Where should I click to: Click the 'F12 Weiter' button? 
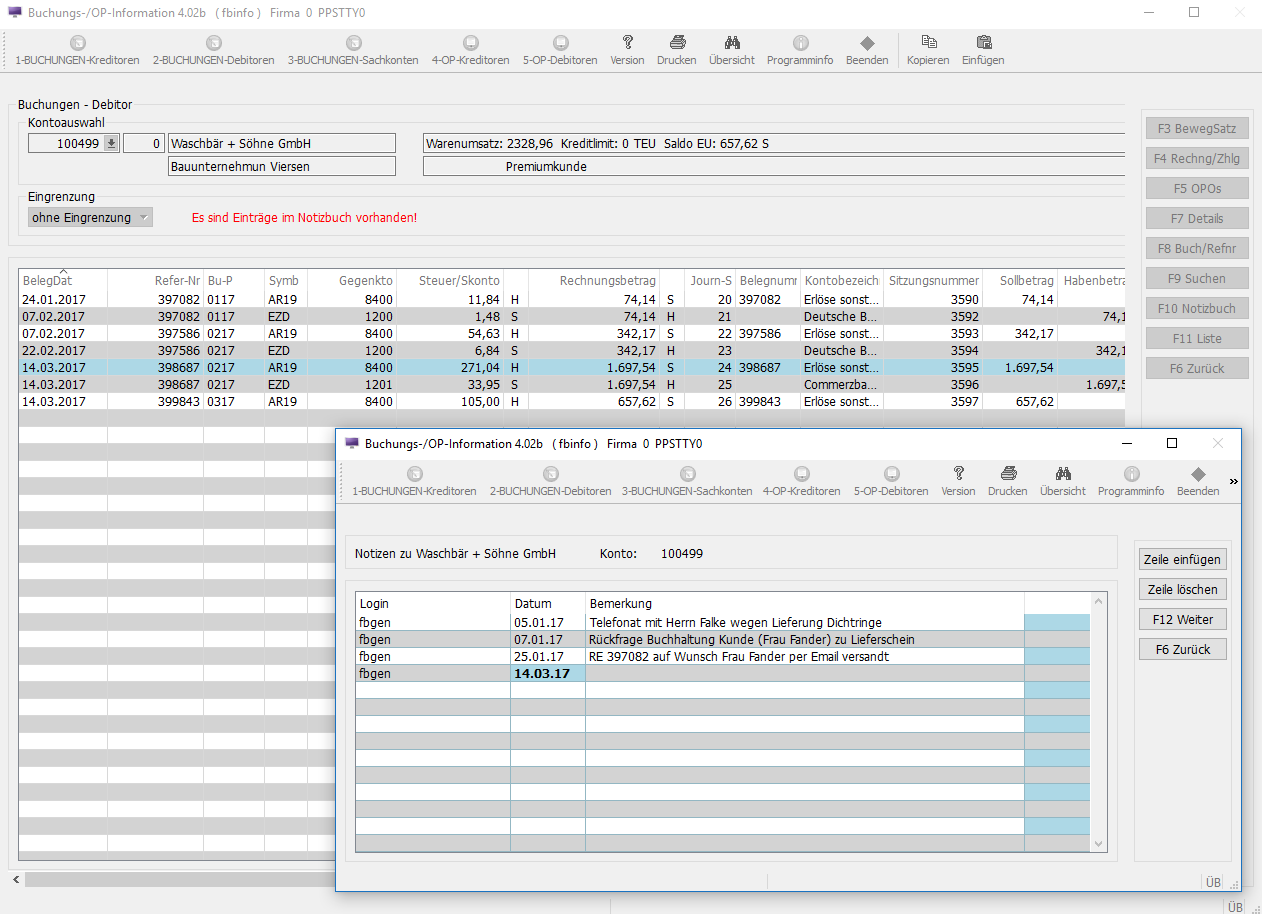(x=1182, y=619)
